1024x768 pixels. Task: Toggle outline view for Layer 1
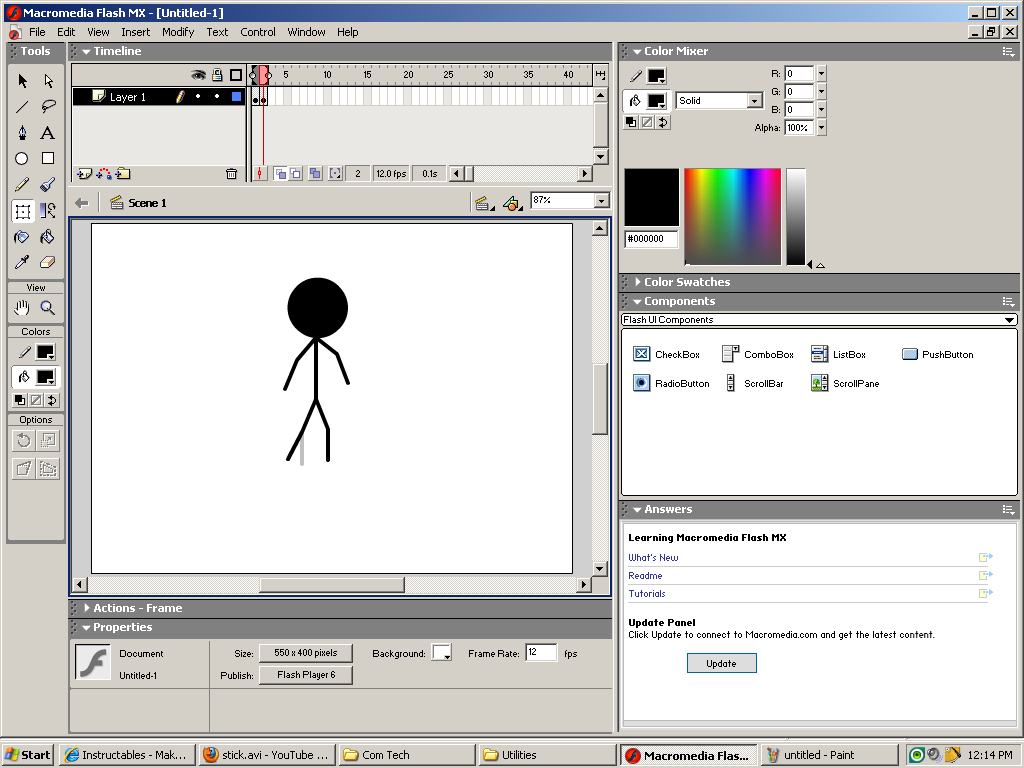pyautogui.click(x=236, y=97)
